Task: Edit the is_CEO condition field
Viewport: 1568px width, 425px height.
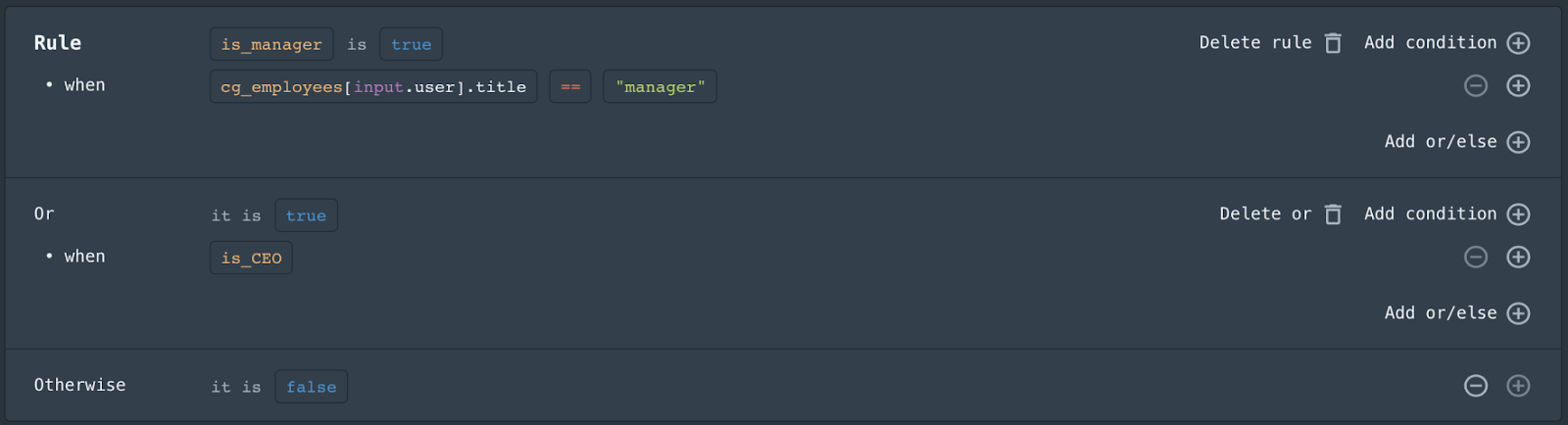Action: (x=251, y=259)
